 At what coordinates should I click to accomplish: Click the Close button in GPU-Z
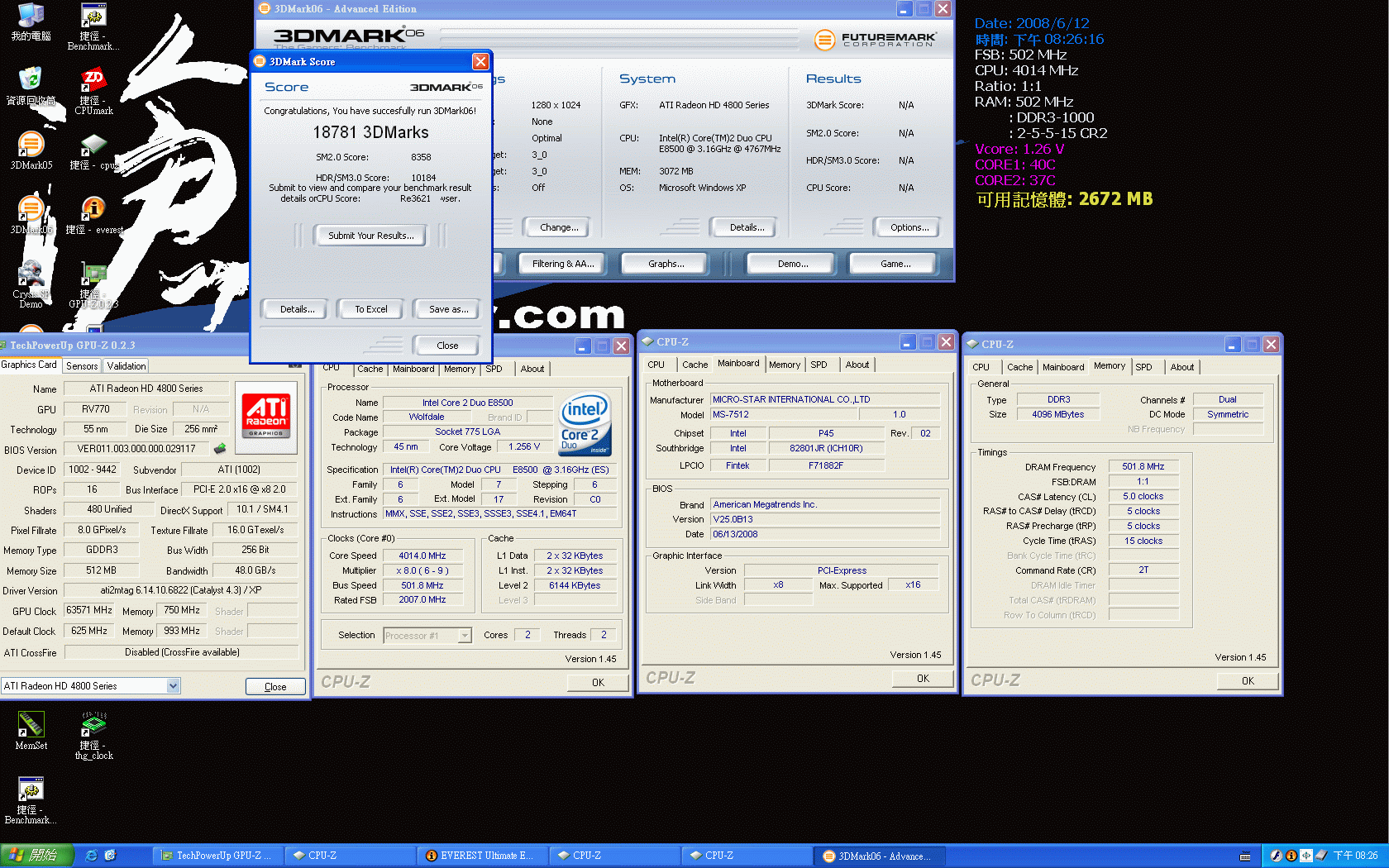[x=275, y=687]
